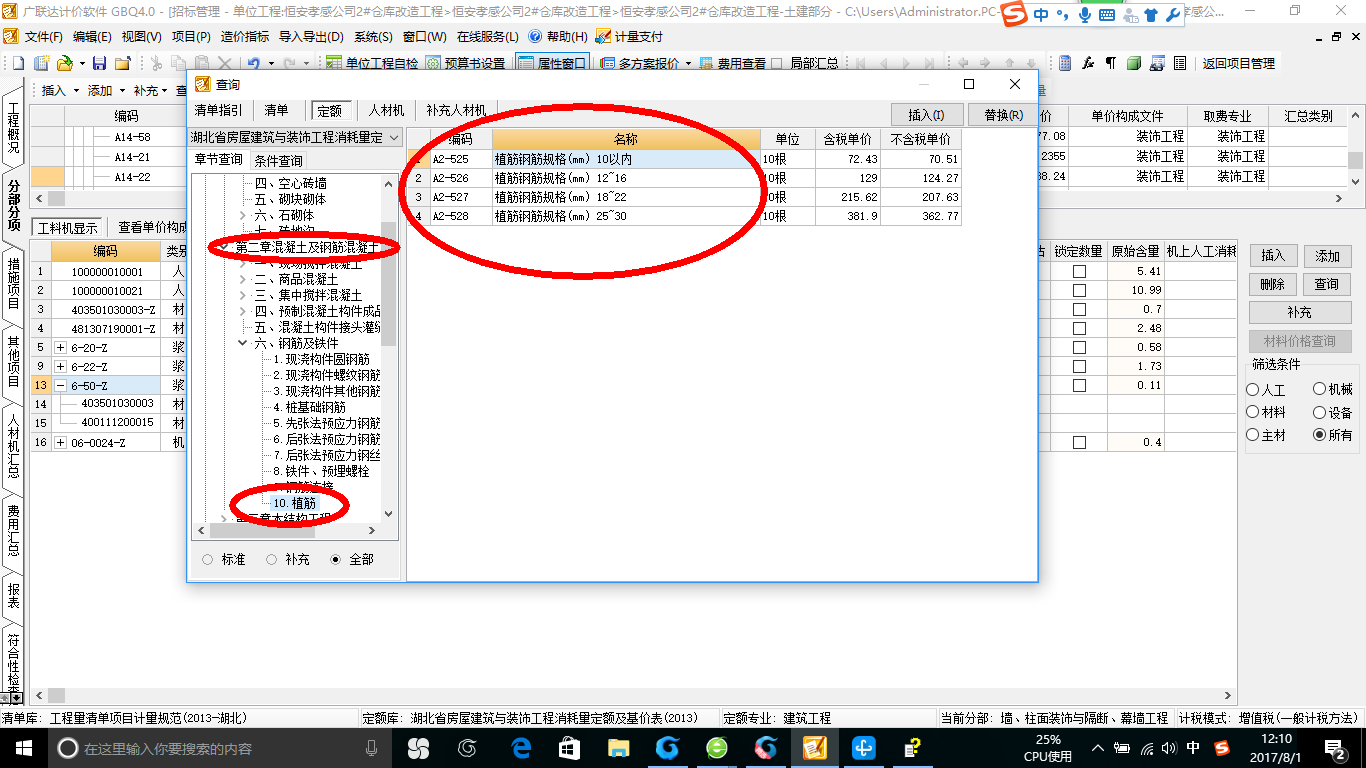This screenshot has height=768, width=1366.
Task: Select tree item 4.桩基础钢筋
Action: click(x=310, y=407)
